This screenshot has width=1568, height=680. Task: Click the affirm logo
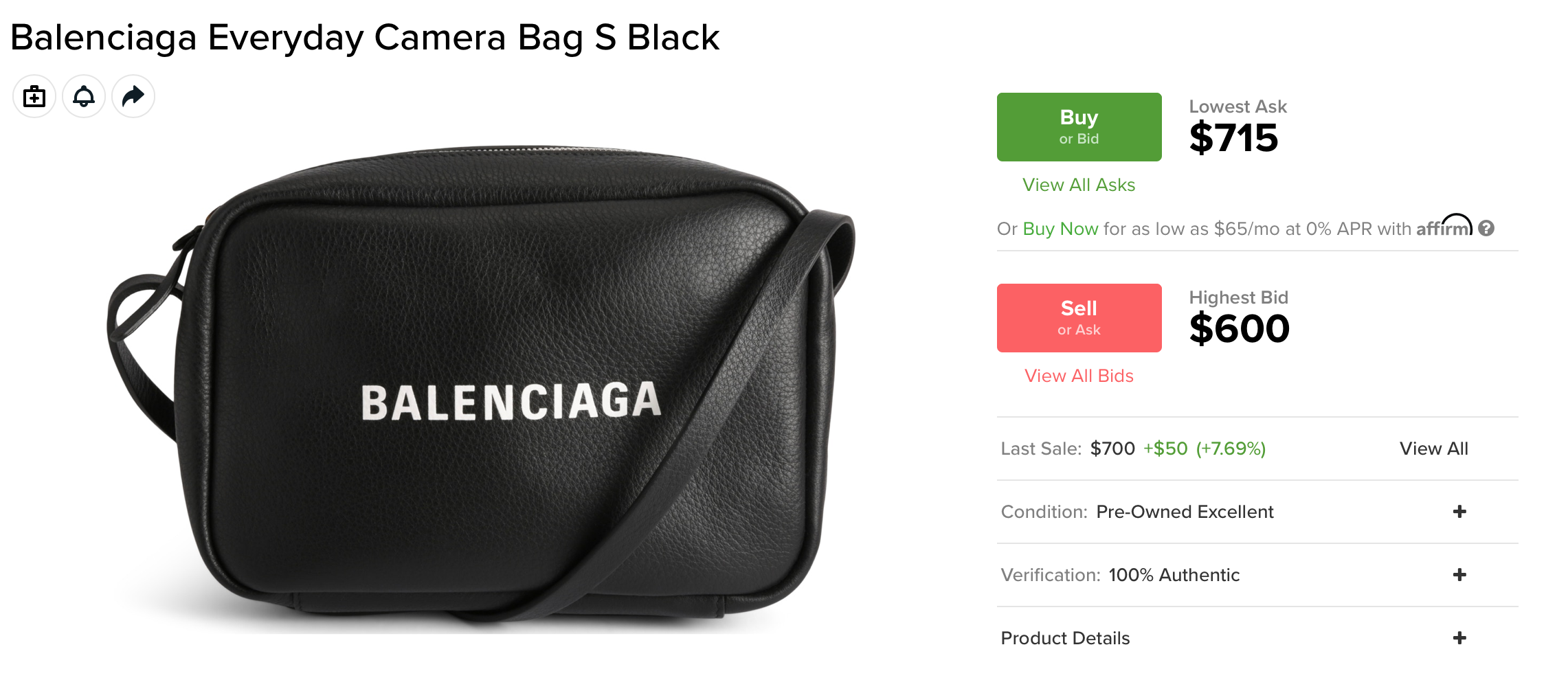(1444, 227)
